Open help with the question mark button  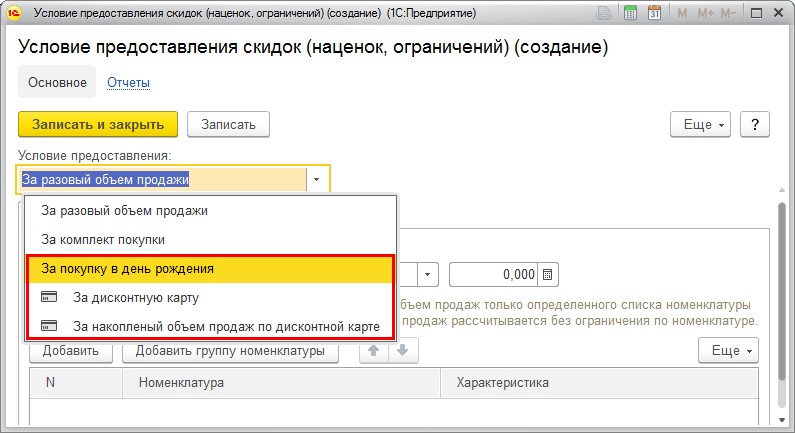[x=755, y=125]
